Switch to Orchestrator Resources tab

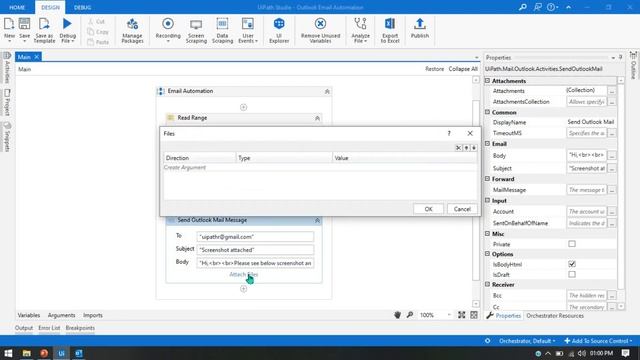tap(555, 316)
